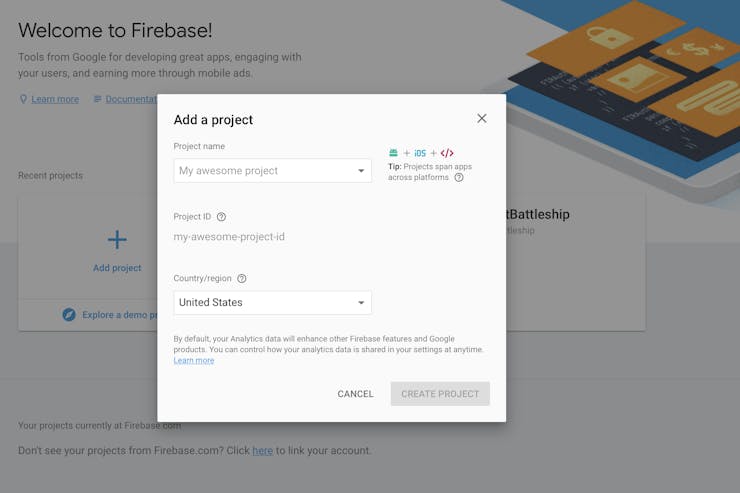Click the plus Add project icon
The width and height of the screenshot is (740, 493).
[117, 240]
